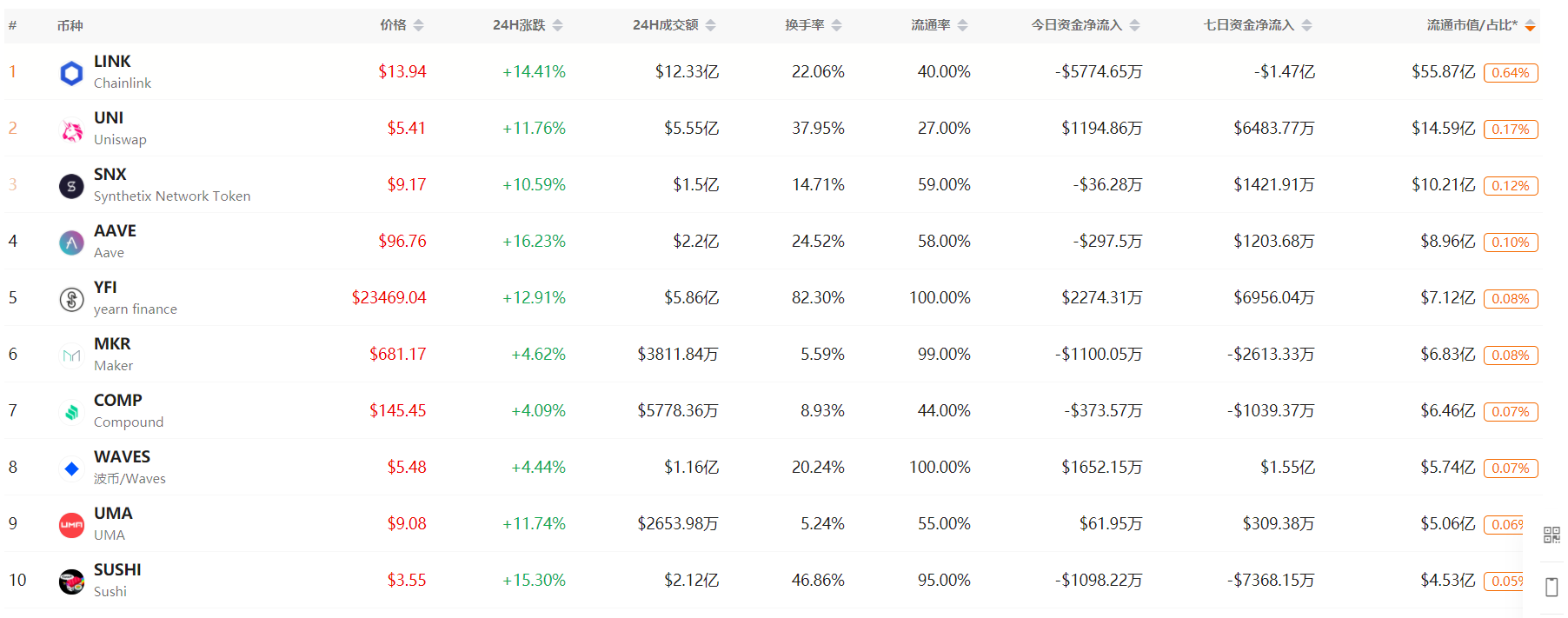Click the 七日资金净流入 column header
1568x618 pixels.
tap(1248, 25)
